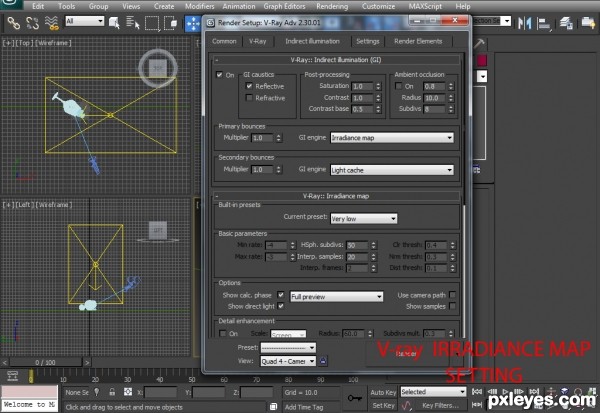600x413 pixels.
Task: Open the Preset dropdown at dialog bottom
Action: (288, 348)
